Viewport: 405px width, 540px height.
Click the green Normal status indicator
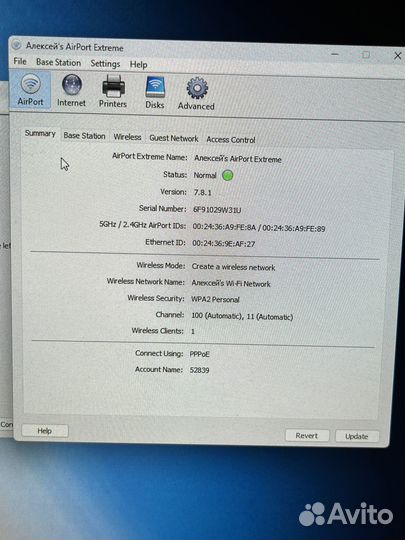227,176
